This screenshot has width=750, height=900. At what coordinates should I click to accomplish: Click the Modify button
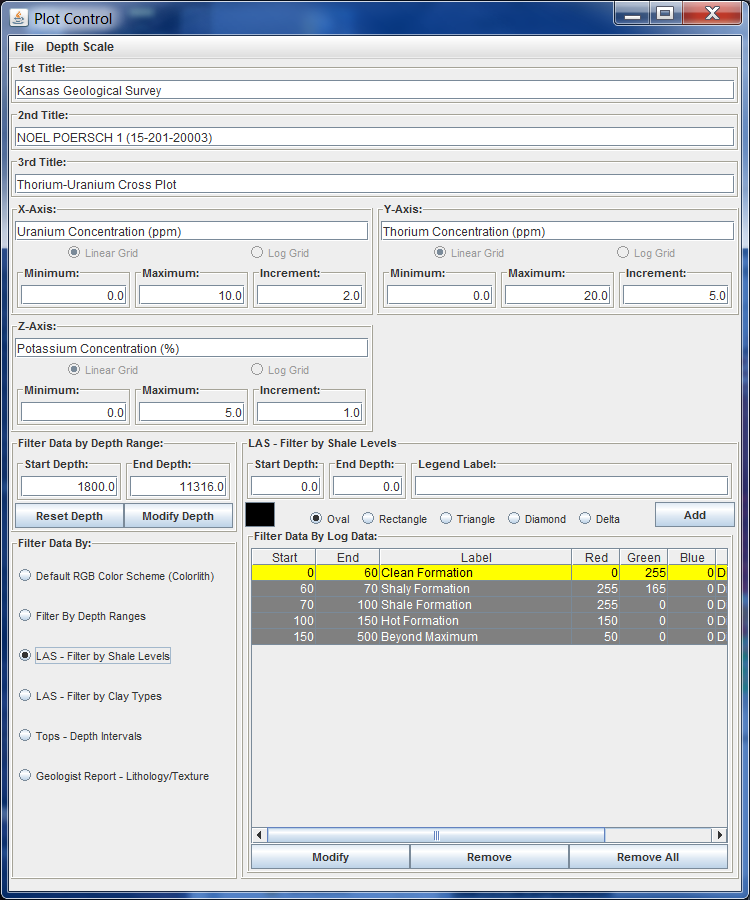[331, 857]
